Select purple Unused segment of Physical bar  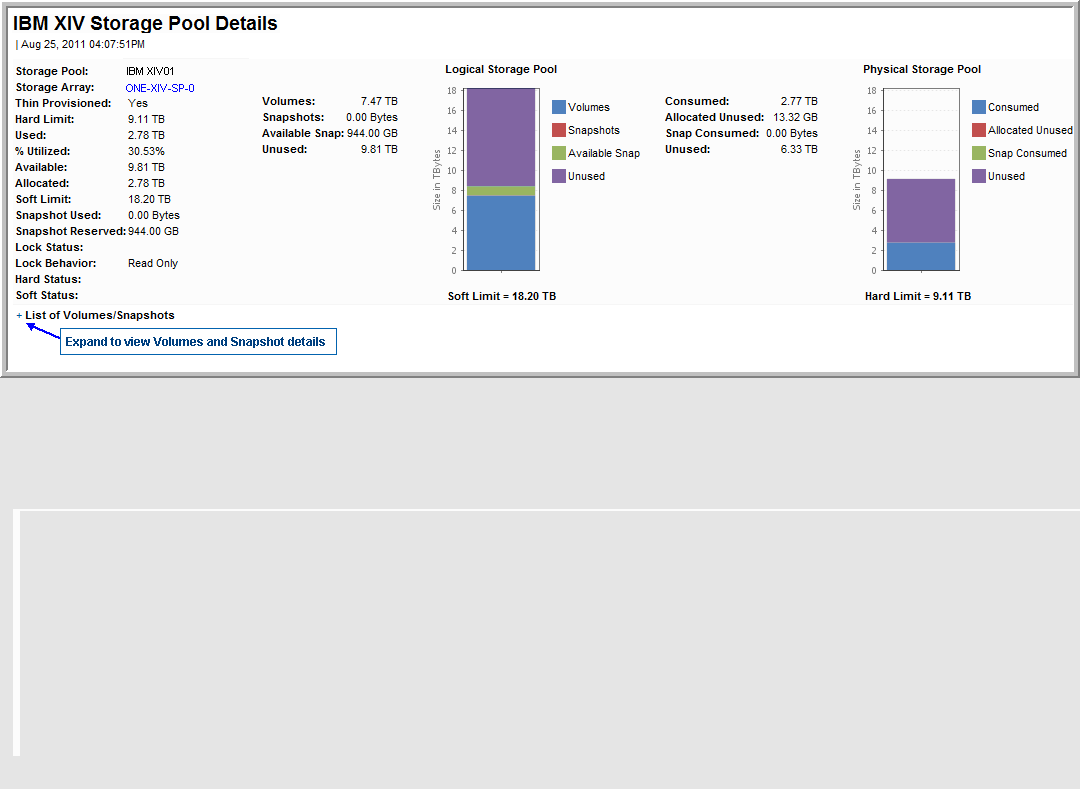click(x=921, y=210)
